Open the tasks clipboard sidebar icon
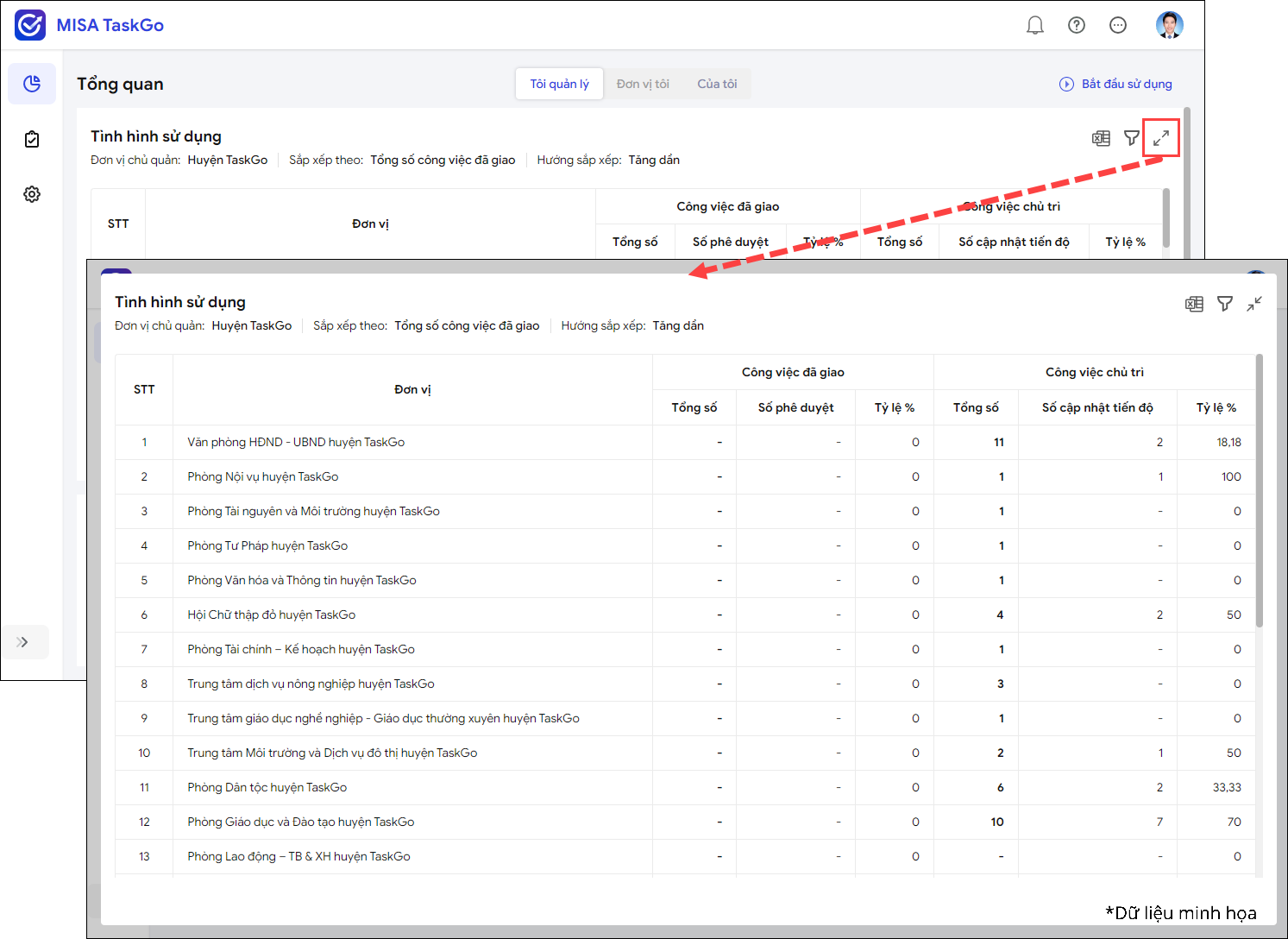 tap(32, 139)
